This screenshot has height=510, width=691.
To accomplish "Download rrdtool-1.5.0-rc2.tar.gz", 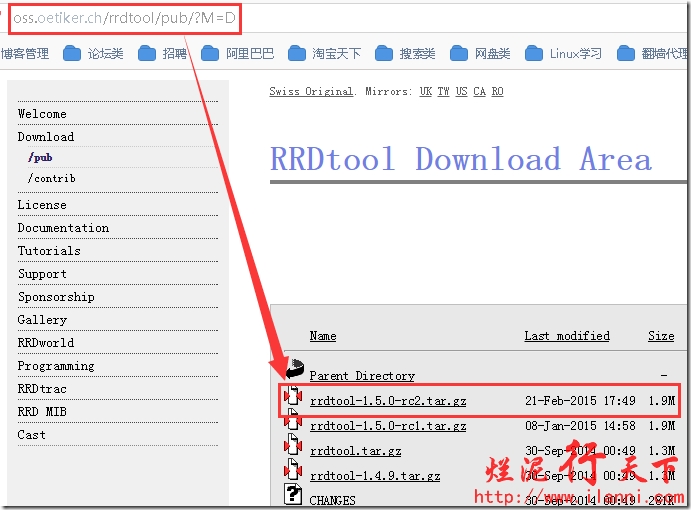I will tap(388, 401).
